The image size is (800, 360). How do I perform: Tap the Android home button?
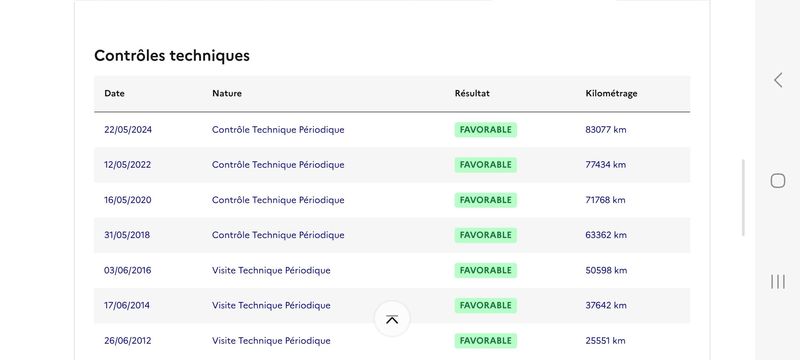[778, 181]
